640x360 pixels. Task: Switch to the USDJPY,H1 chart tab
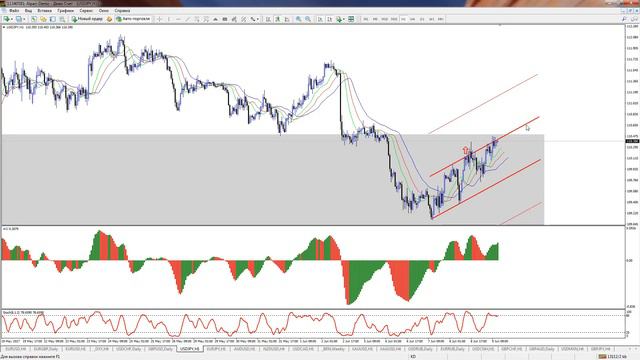[190, 349]
